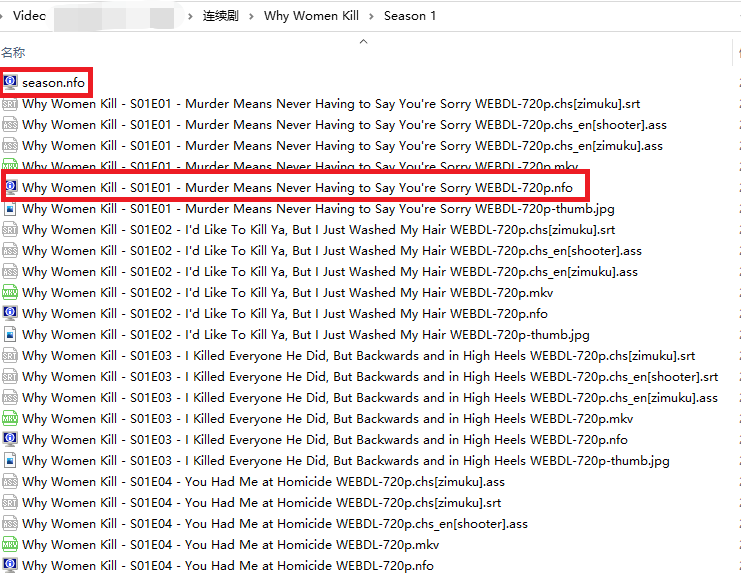Viewport: 741px width, 578px height.
Task: Click the S01E02 MKV video file icon
Action: click(x=10, y=293)
